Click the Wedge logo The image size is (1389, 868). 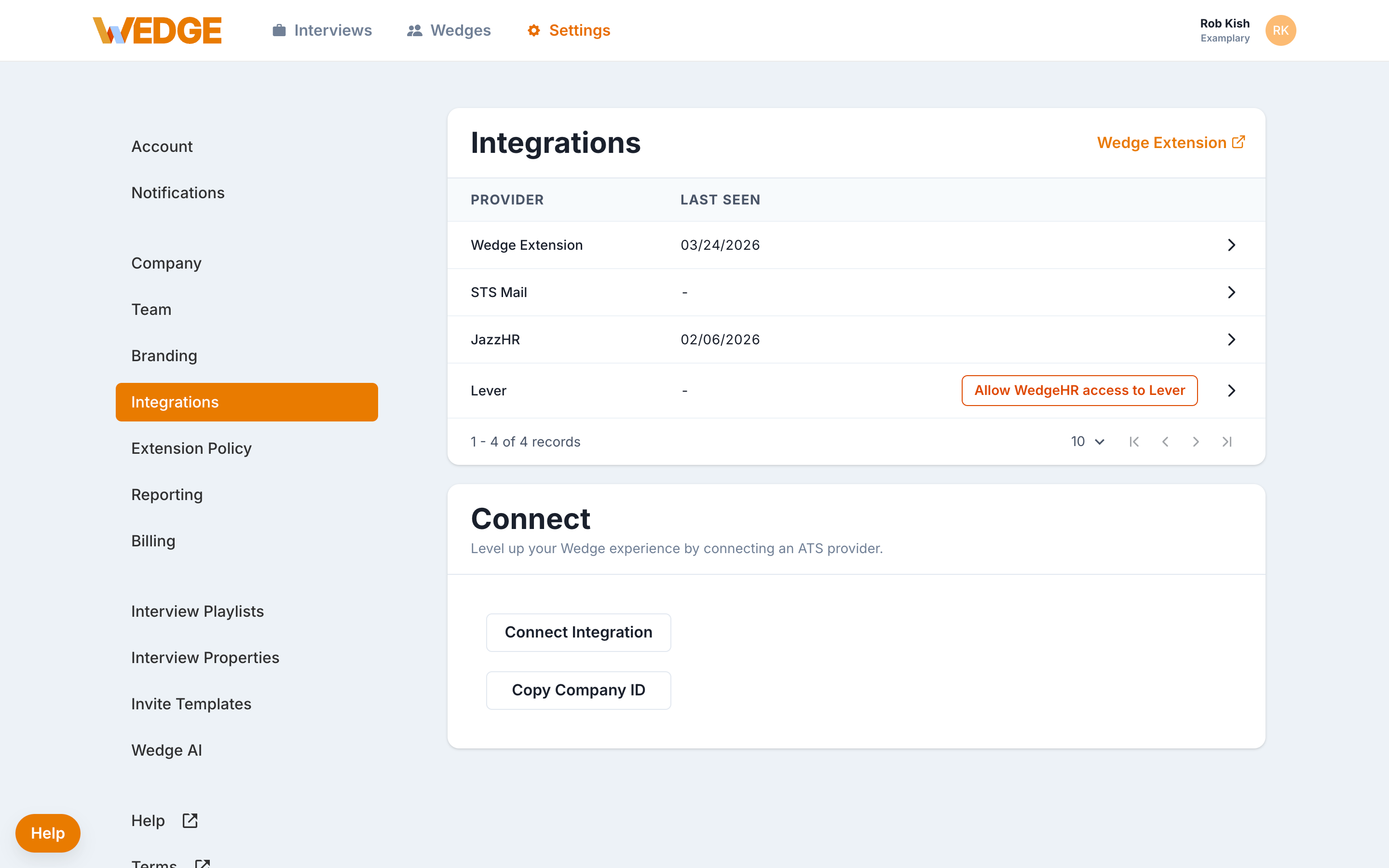[x=157, y=30]
